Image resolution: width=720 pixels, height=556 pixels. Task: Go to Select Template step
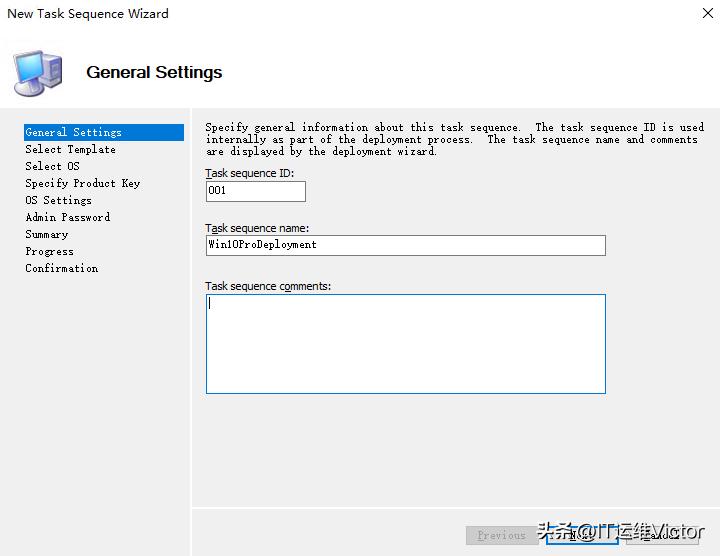click(x=70, y=149)
